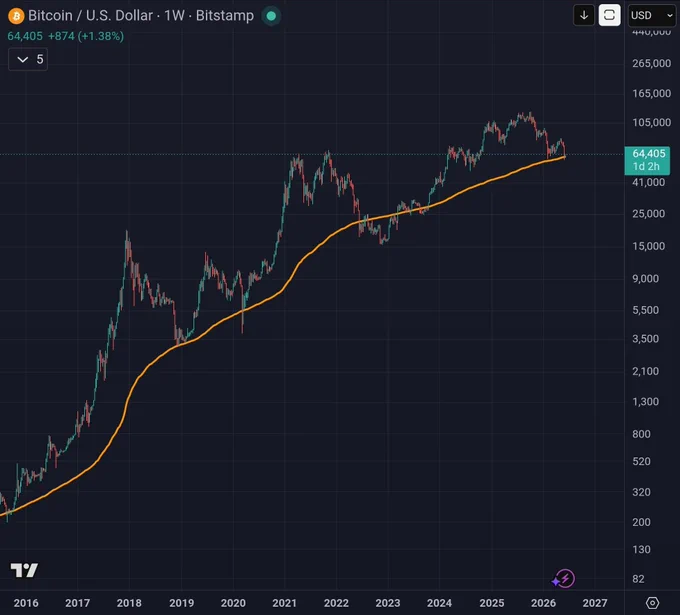Screen dimensions: 680x615
Task: Click the 2019 label on time axis
Action: 182,603
